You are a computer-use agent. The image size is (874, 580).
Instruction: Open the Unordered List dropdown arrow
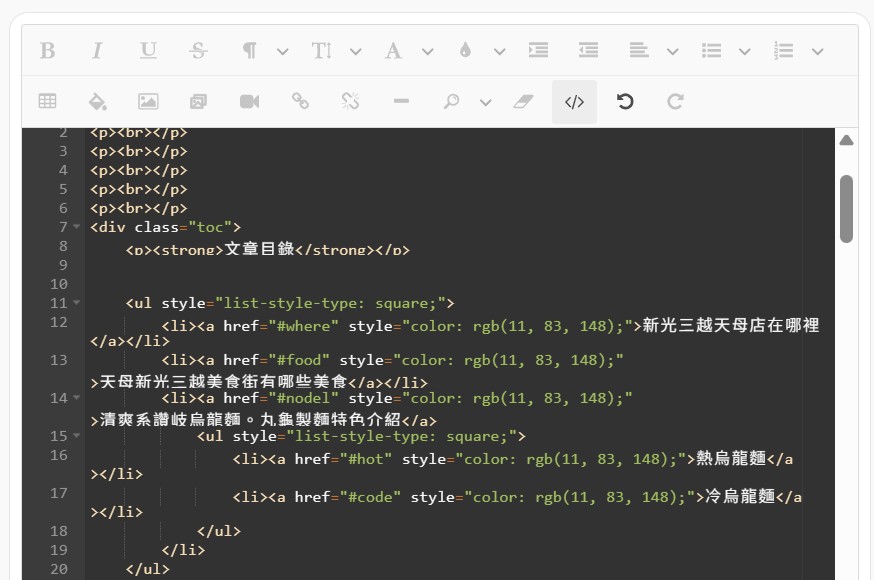click(x=745, y=52)
